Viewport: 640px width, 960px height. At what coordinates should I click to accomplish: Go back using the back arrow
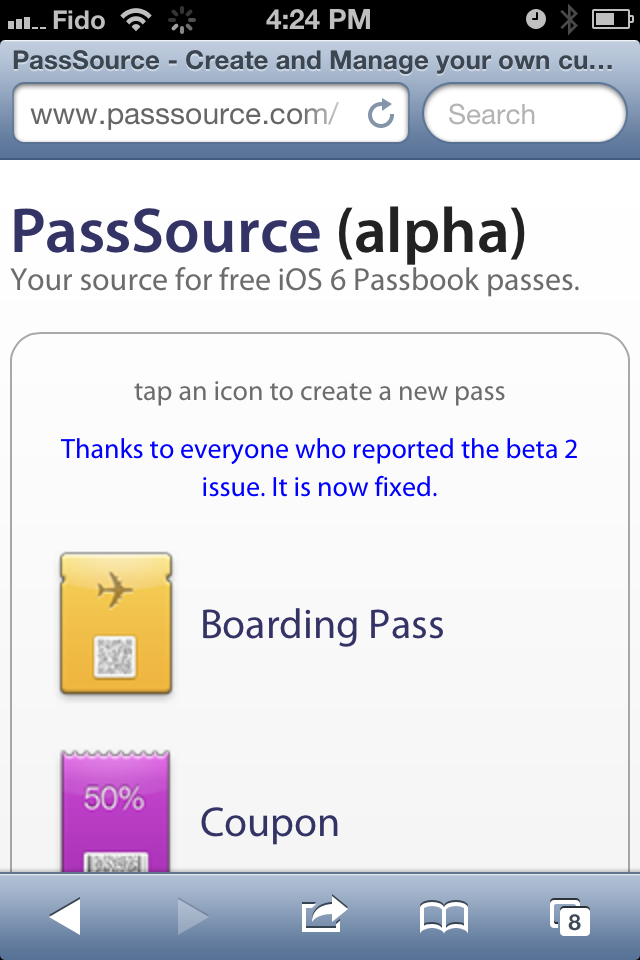(x=65, y=916)
